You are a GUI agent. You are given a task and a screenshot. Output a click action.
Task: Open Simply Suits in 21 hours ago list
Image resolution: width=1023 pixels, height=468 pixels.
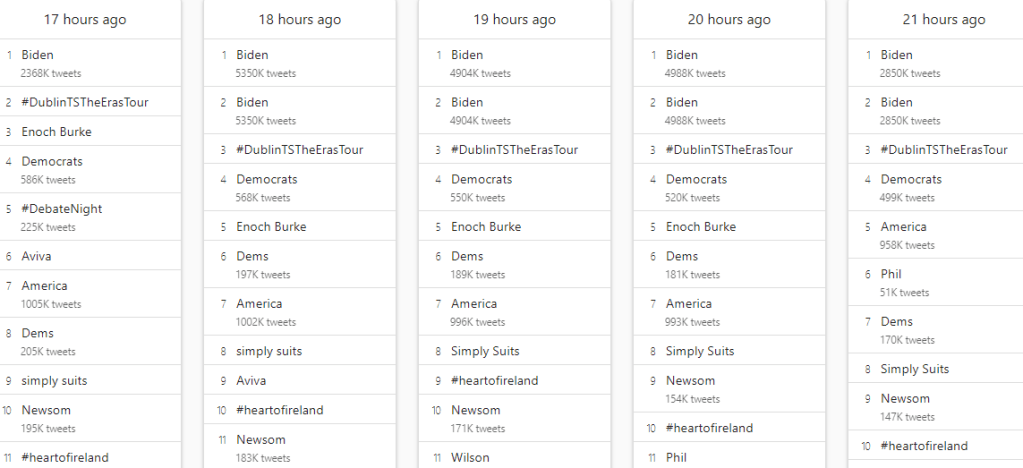pos(914,369)
